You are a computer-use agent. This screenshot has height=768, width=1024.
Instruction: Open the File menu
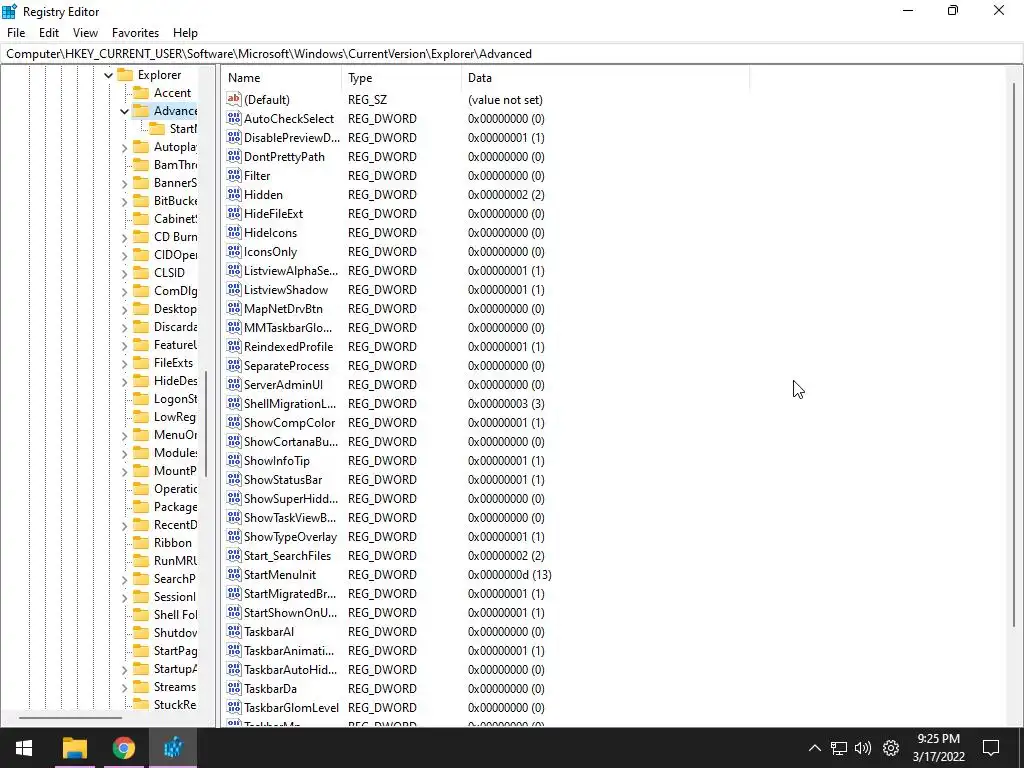16,33
